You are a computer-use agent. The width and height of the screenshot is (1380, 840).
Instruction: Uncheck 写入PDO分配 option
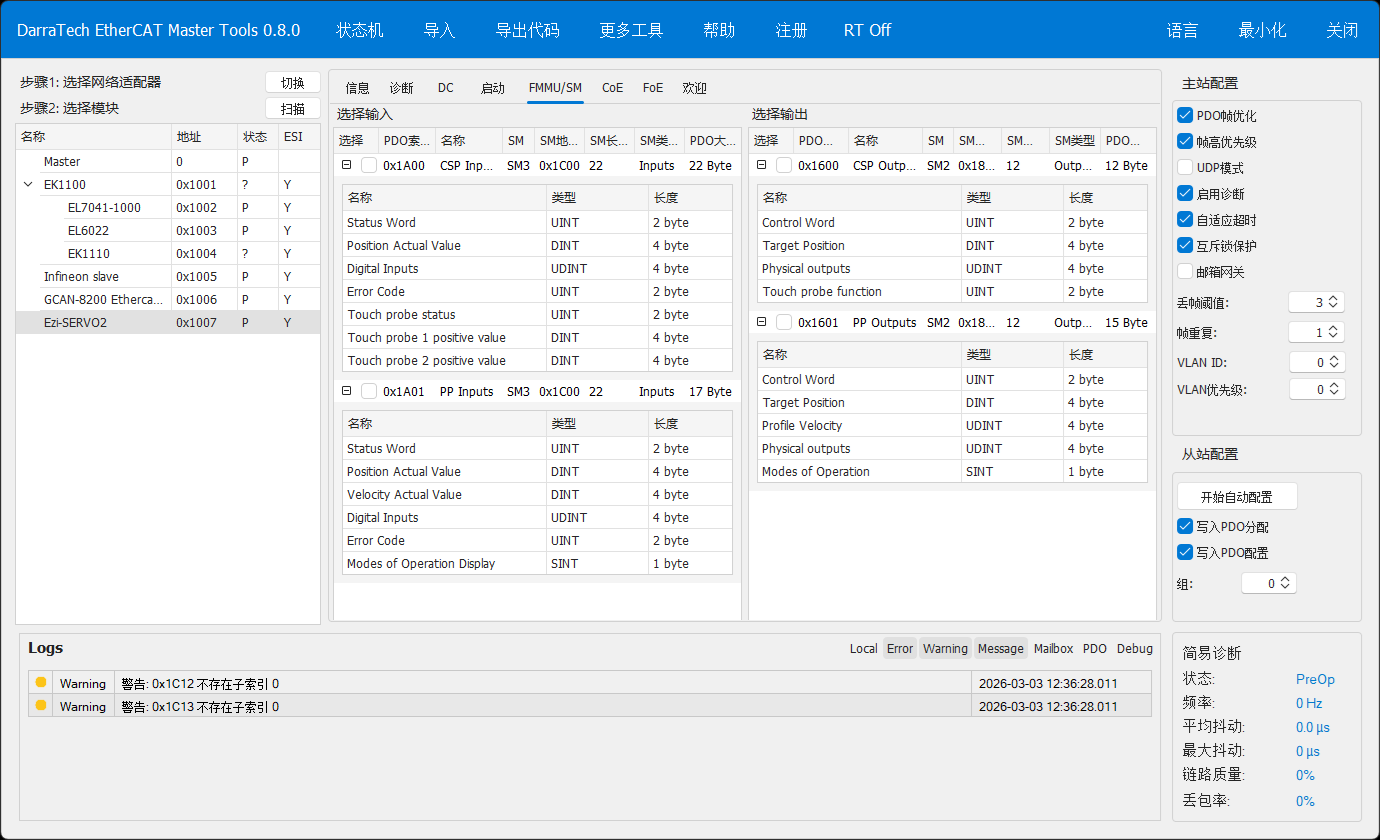click(x=1185, y=527)
